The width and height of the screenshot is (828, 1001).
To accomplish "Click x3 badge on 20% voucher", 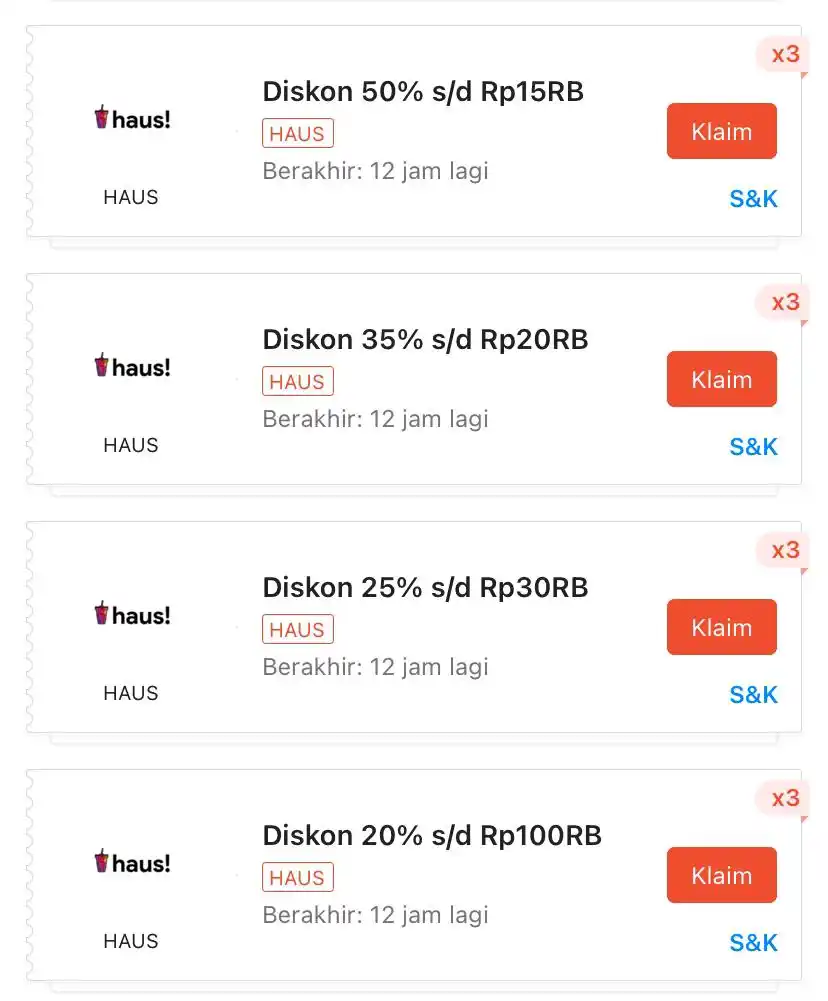I will pyautogui.click(x=784, y=798).
